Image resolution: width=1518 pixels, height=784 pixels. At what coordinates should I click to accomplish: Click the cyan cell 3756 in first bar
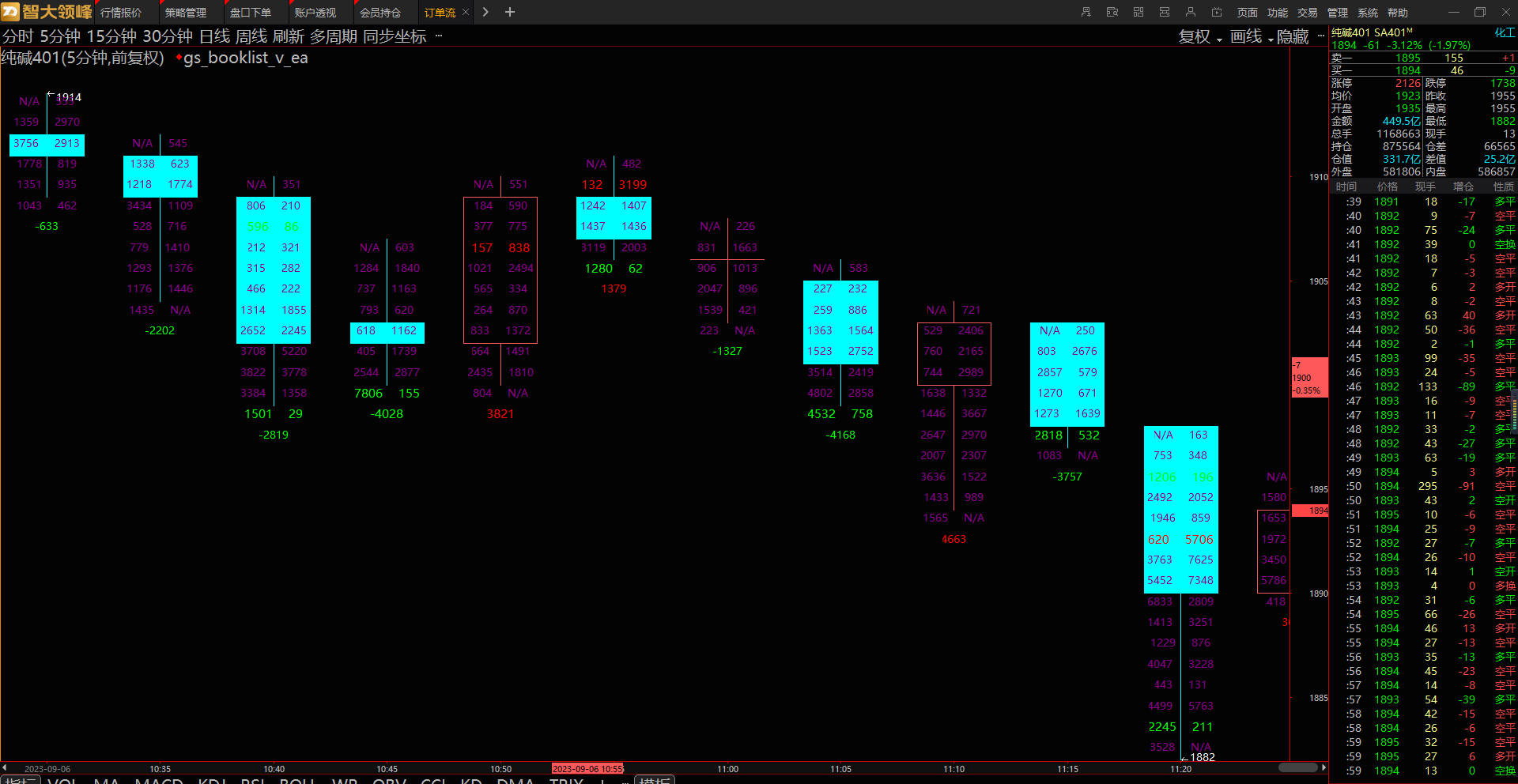(x=26, y=143)
